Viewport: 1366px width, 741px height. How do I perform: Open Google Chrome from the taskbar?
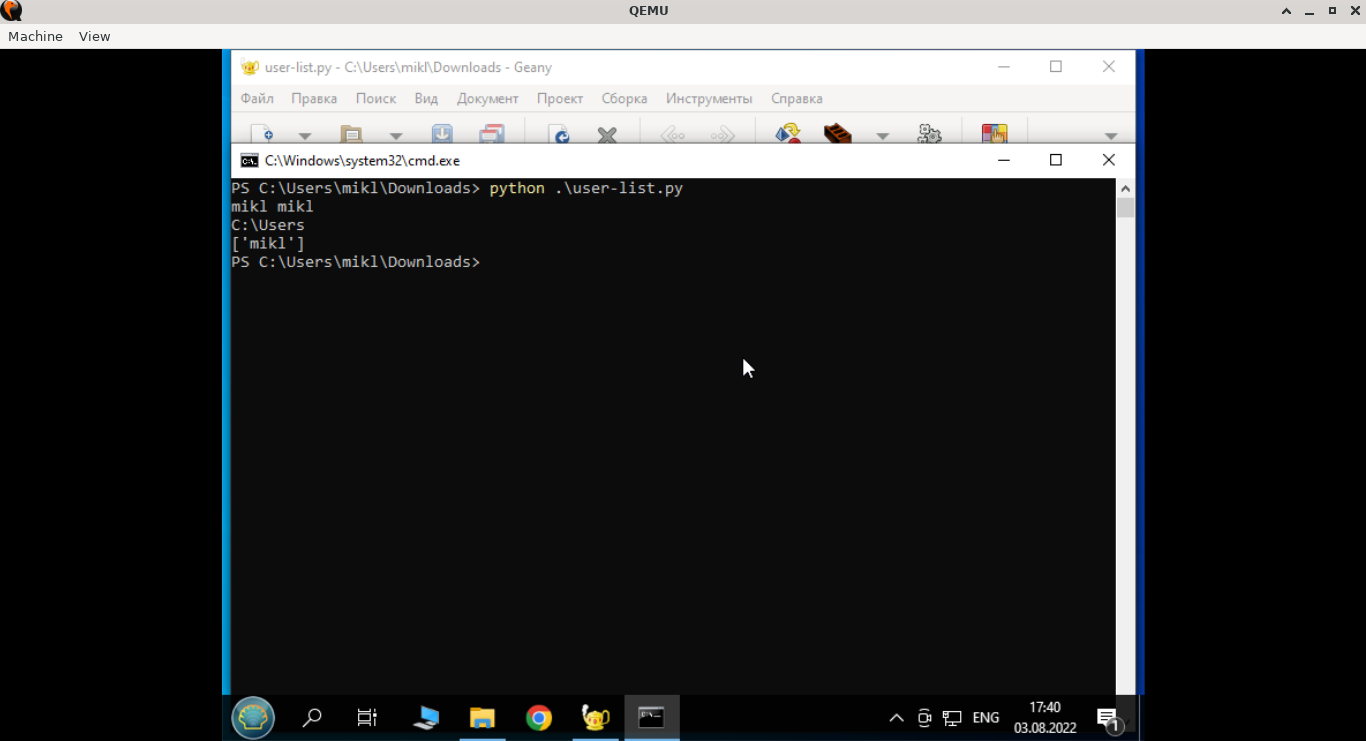pos(539,717)
